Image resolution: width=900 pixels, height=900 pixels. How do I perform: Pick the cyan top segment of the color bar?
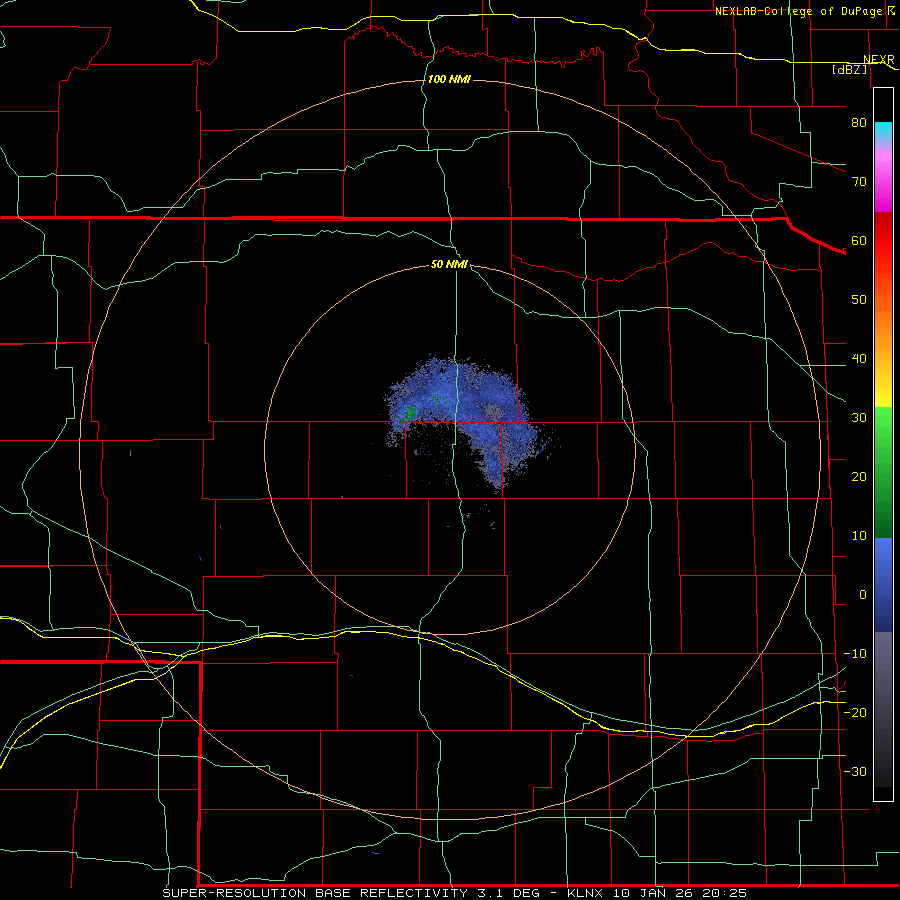pyautogui.click(x=883, y=132)
